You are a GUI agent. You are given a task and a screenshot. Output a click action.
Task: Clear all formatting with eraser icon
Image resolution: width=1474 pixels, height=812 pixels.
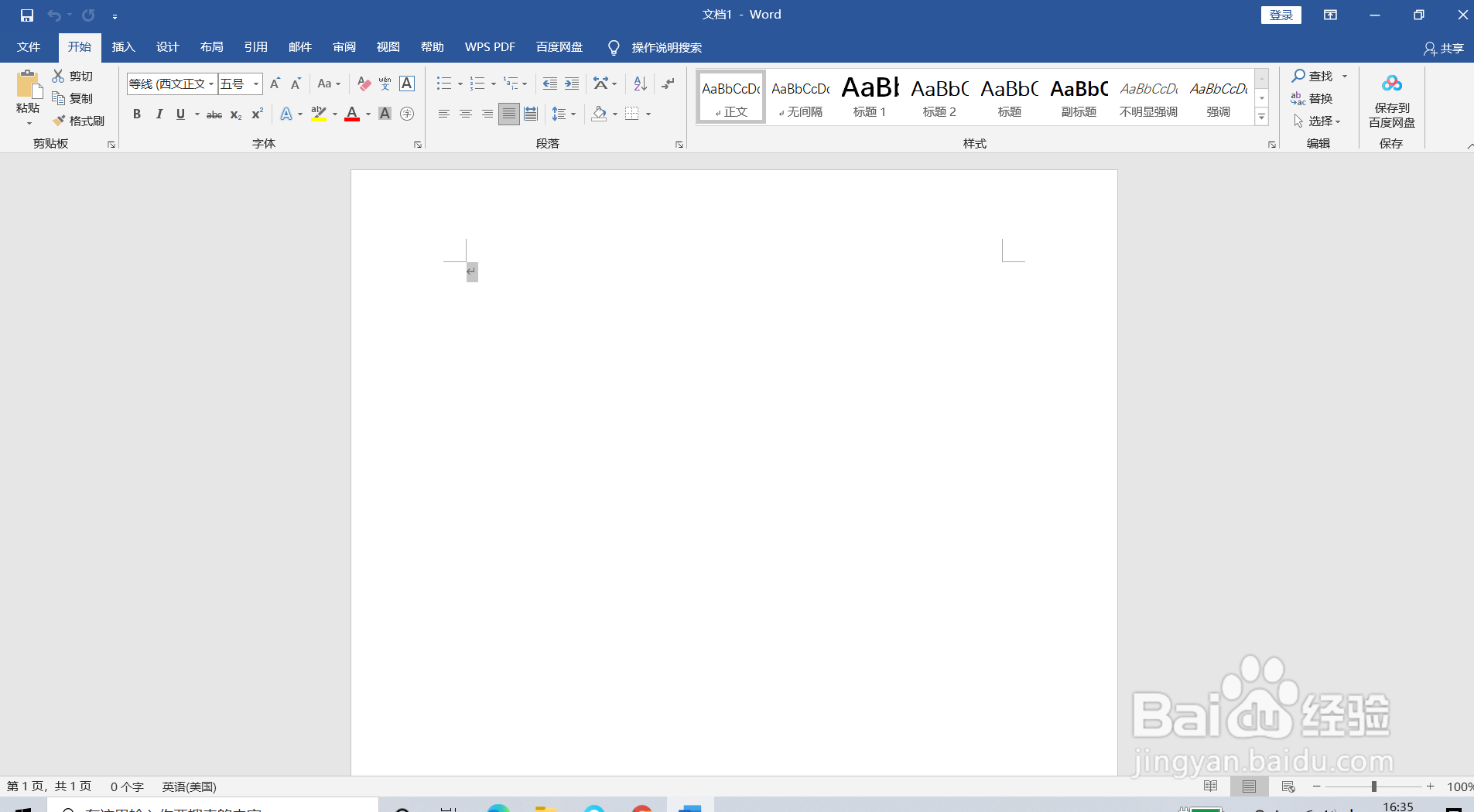click(x=364, y=84)
